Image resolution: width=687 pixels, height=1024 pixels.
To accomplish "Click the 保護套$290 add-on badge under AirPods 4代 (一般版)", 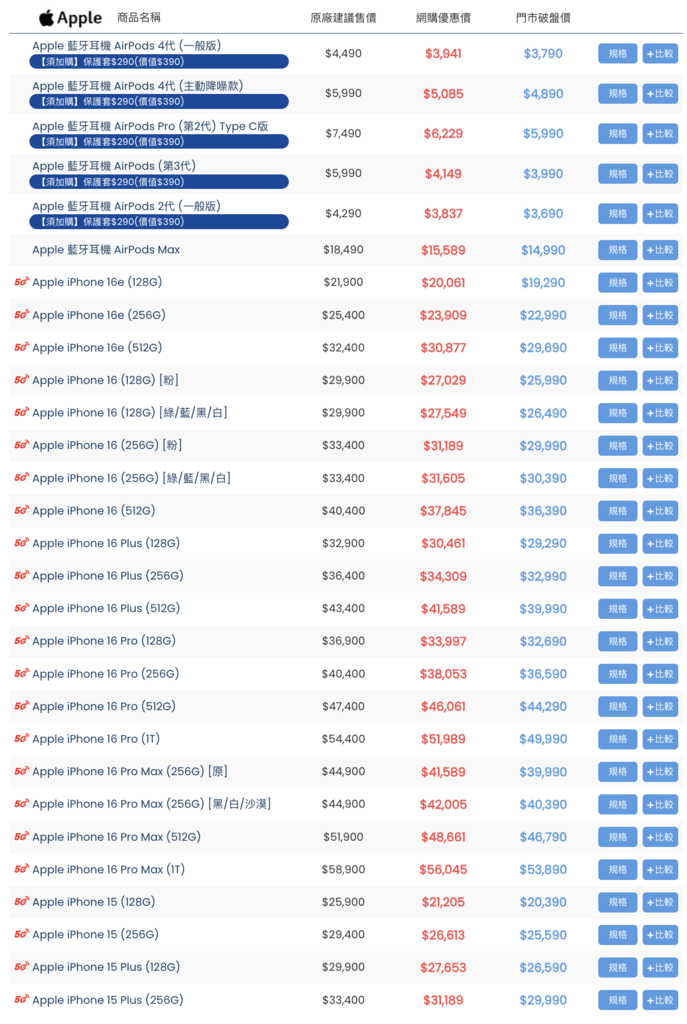I will point(159,61).
